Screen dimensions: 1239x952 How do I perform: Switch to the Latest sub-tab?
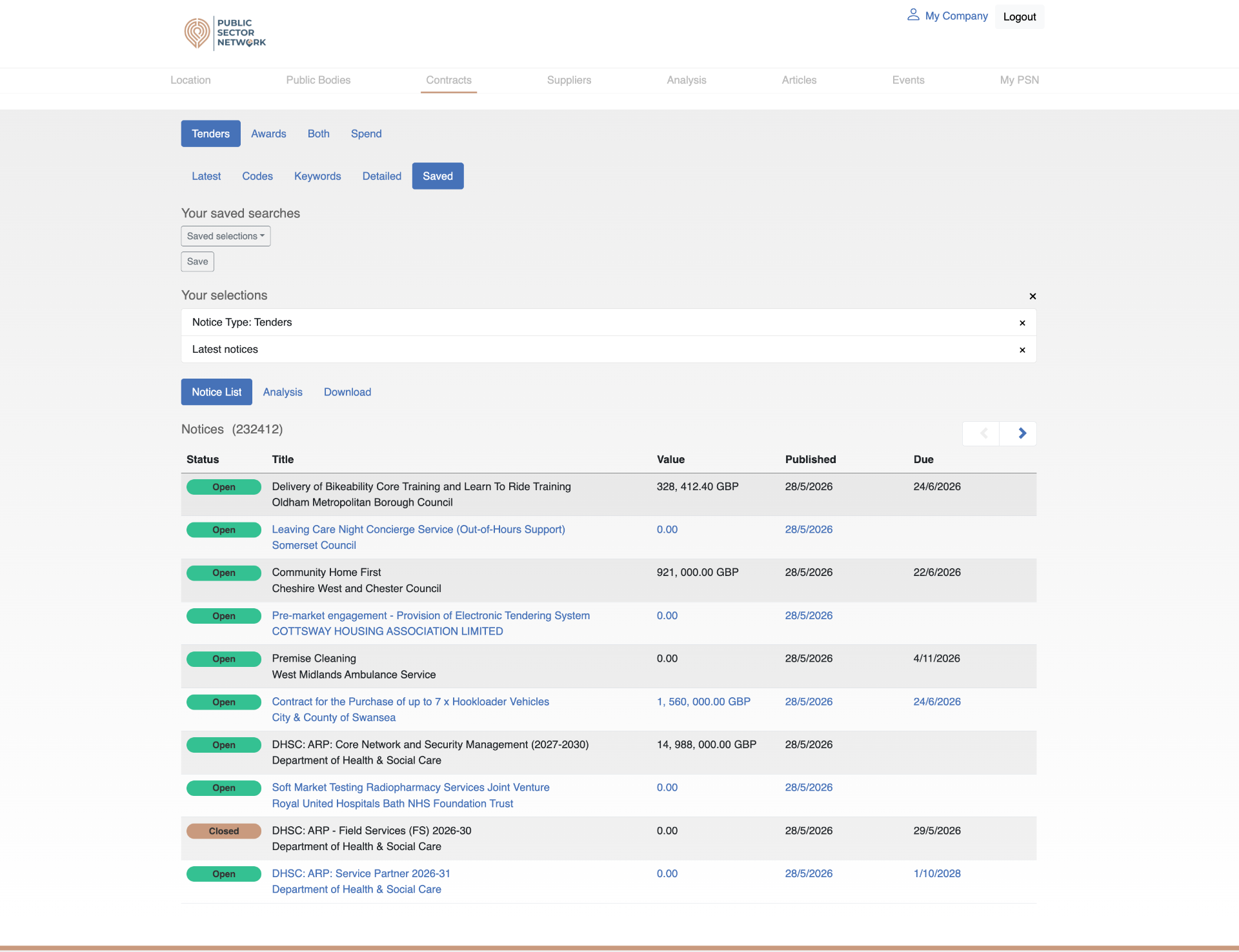point(206,176)
